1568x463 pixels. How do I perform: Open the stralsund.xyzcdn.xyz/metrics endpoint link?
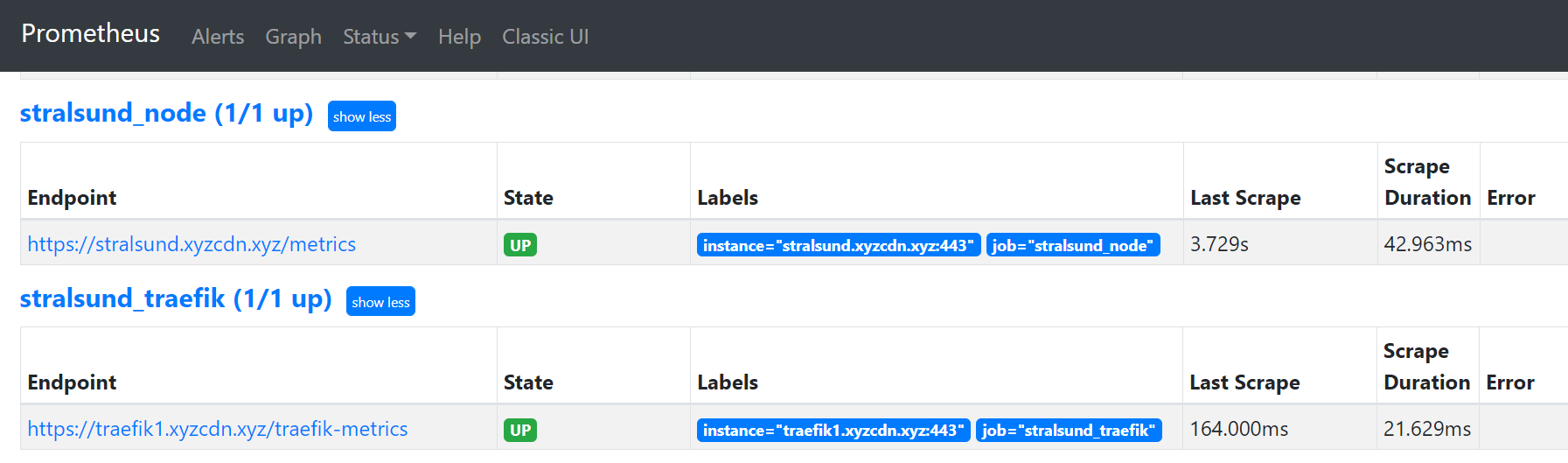point(192,244)
